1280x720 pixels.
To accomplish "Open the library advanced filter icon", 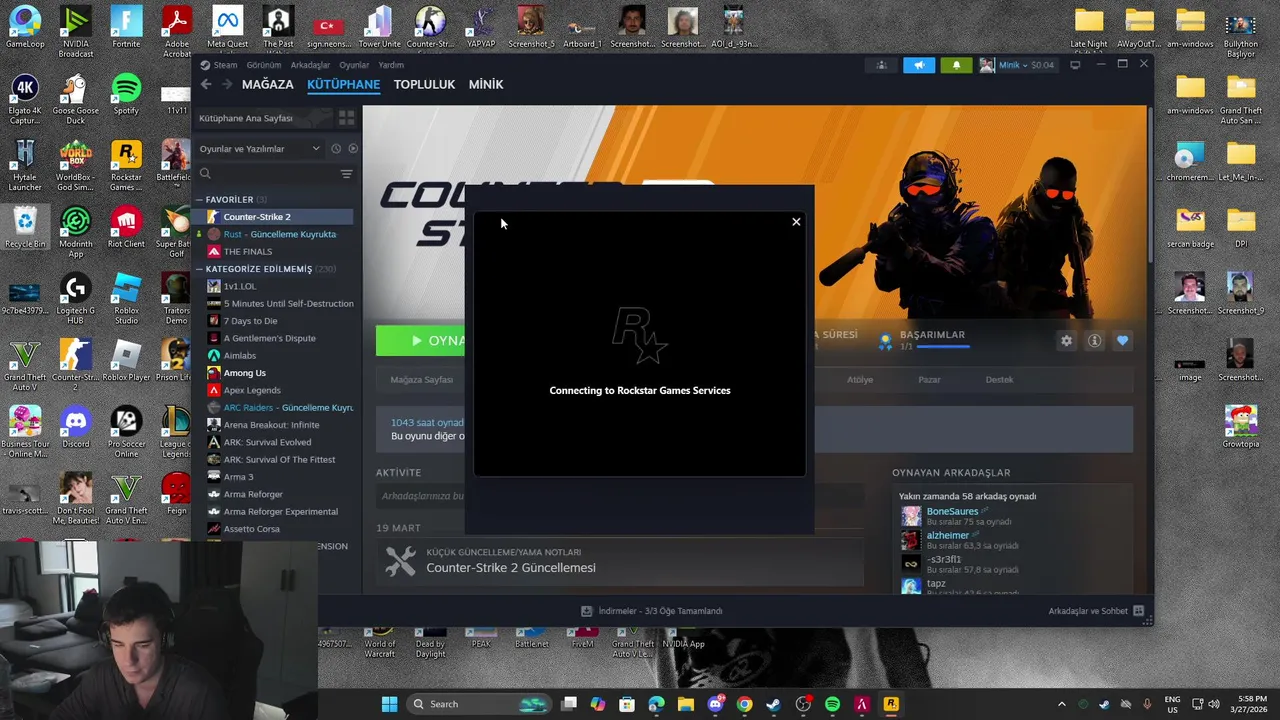I will pyautogui.click(x=347, y=174).
